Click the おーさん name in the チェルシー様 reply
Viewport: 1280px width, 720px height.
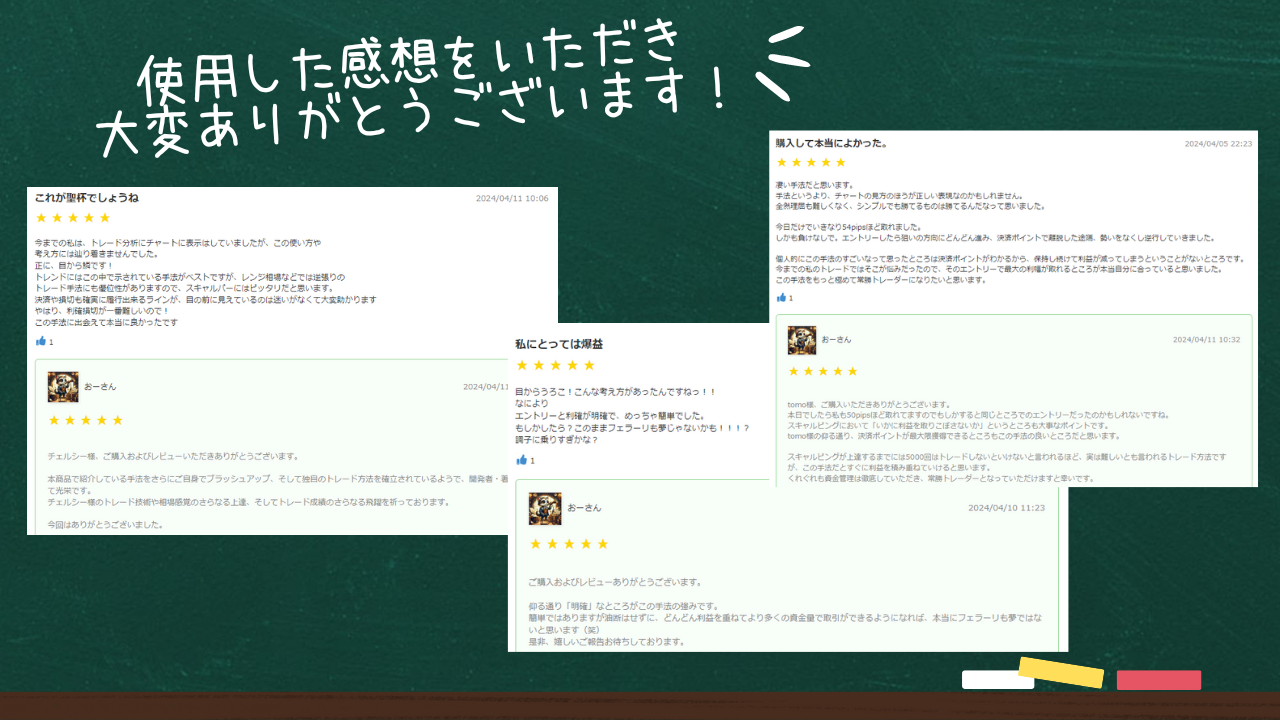coord(100,387)
